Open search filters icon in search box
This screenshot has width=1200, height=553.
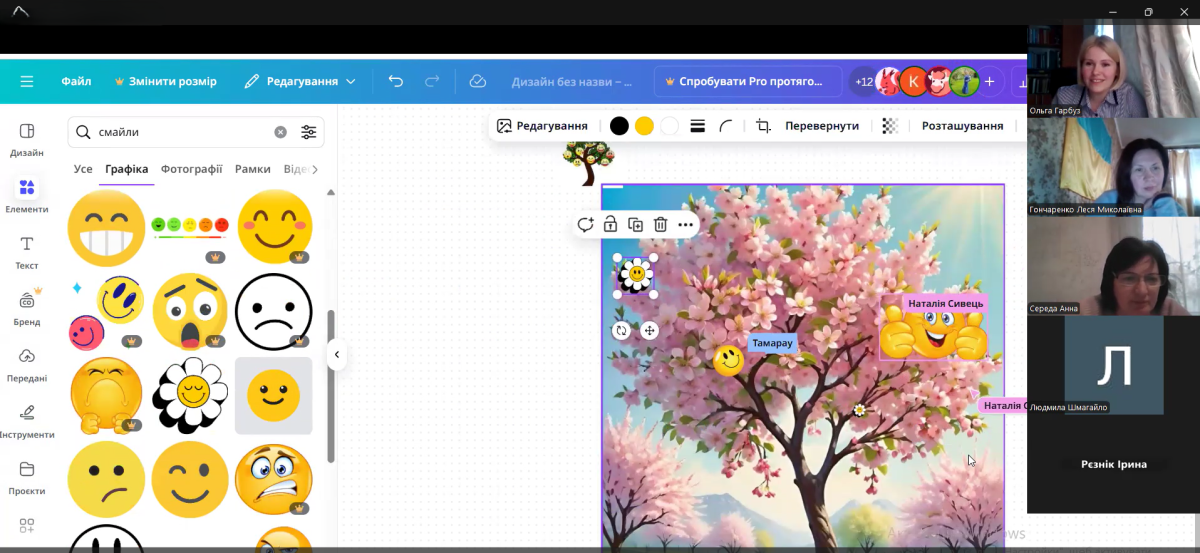pos(309,132)
